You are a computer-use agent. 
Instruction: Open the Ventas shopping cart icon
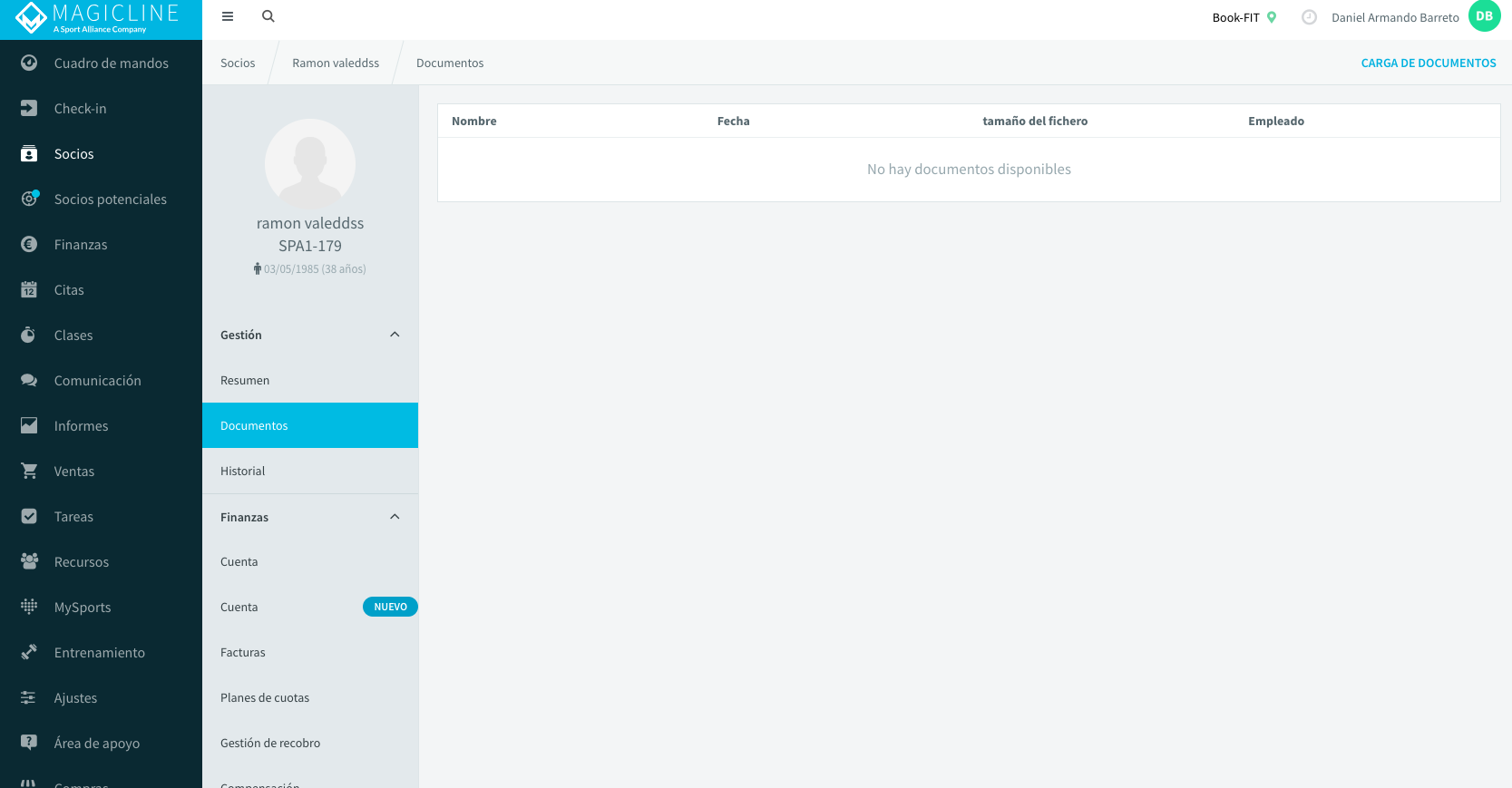[29, 471]
